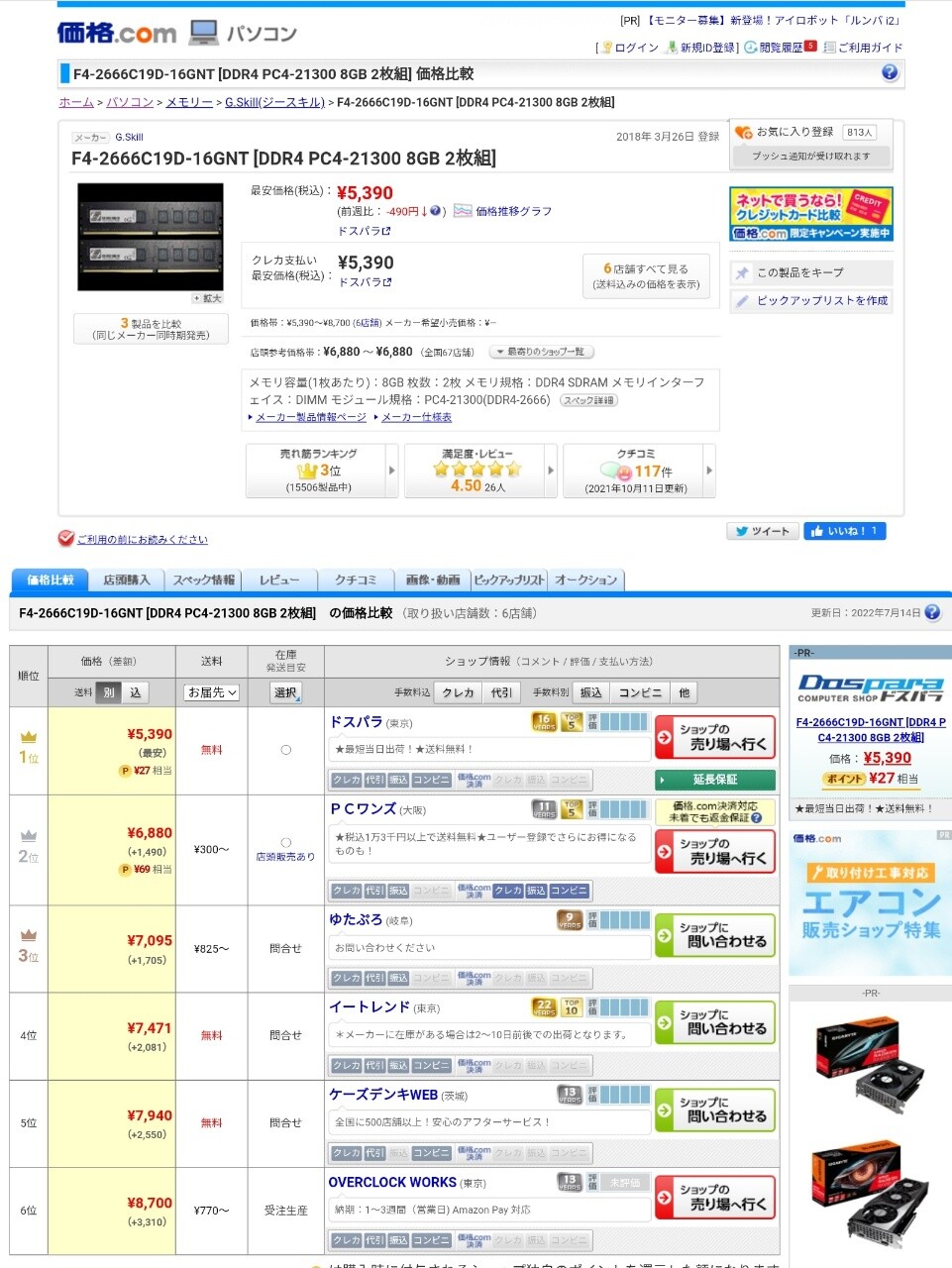Click the pin icon to keep this product

(x=742, y=272)
